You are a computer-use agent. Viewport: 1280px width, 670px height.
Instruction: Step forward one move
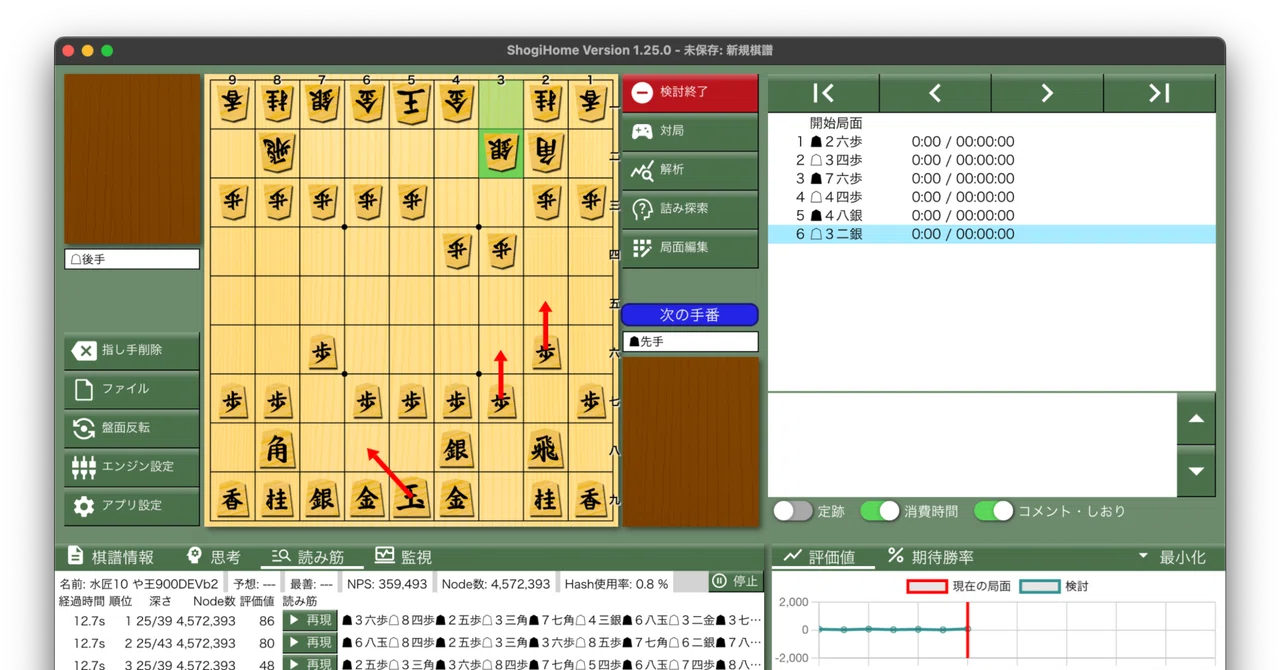(1047, 93)
